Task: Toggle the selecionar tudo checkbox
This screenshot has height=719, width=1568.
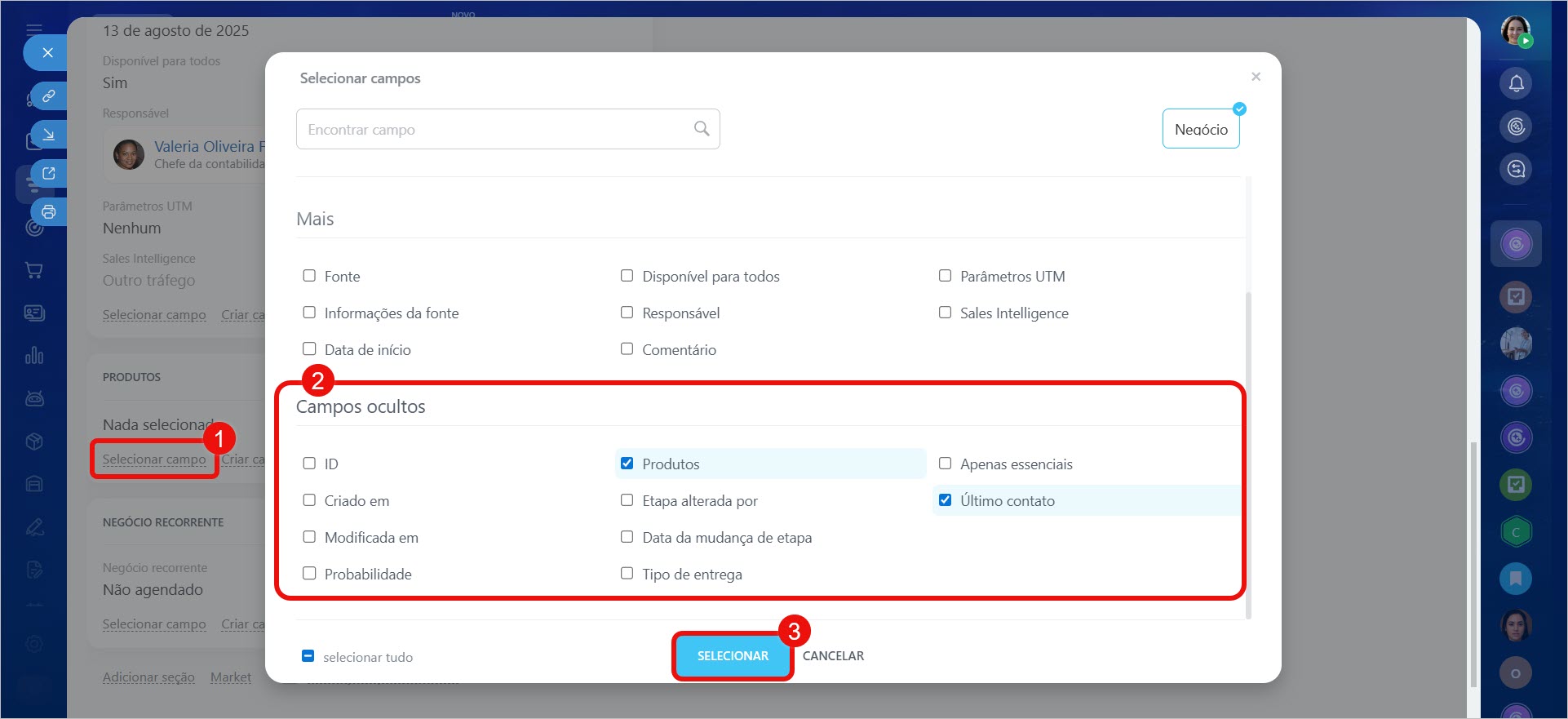Action: coord(308,656)
